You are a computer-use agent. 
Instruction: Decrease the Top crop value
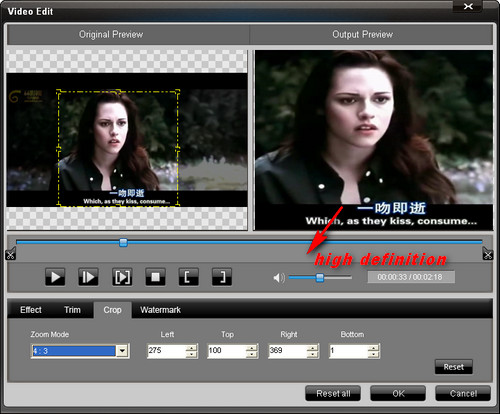coord(252,354)
